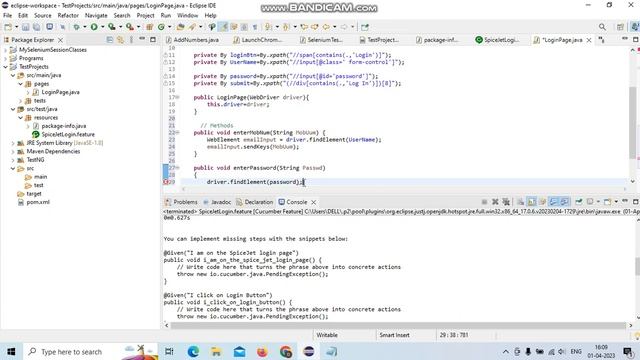Click Link with Editor icon in Package Explorer
Viewport: 640px width, 360px height.
pos(120,40)
